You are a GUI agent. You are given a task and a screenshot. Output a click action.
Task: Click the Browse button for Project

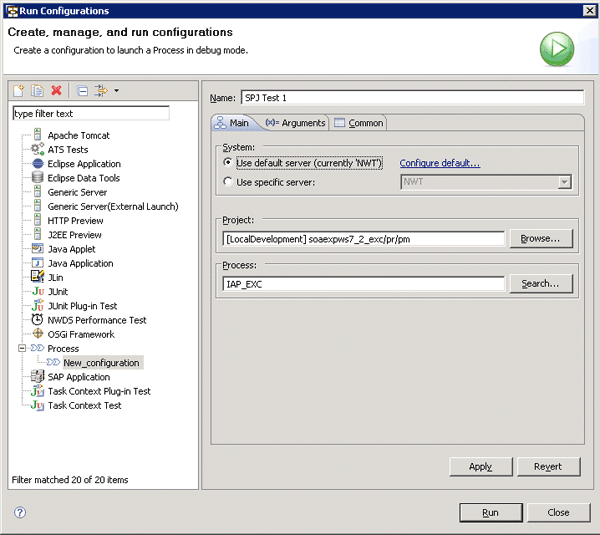pyautogui.click(x=541, y=239)
